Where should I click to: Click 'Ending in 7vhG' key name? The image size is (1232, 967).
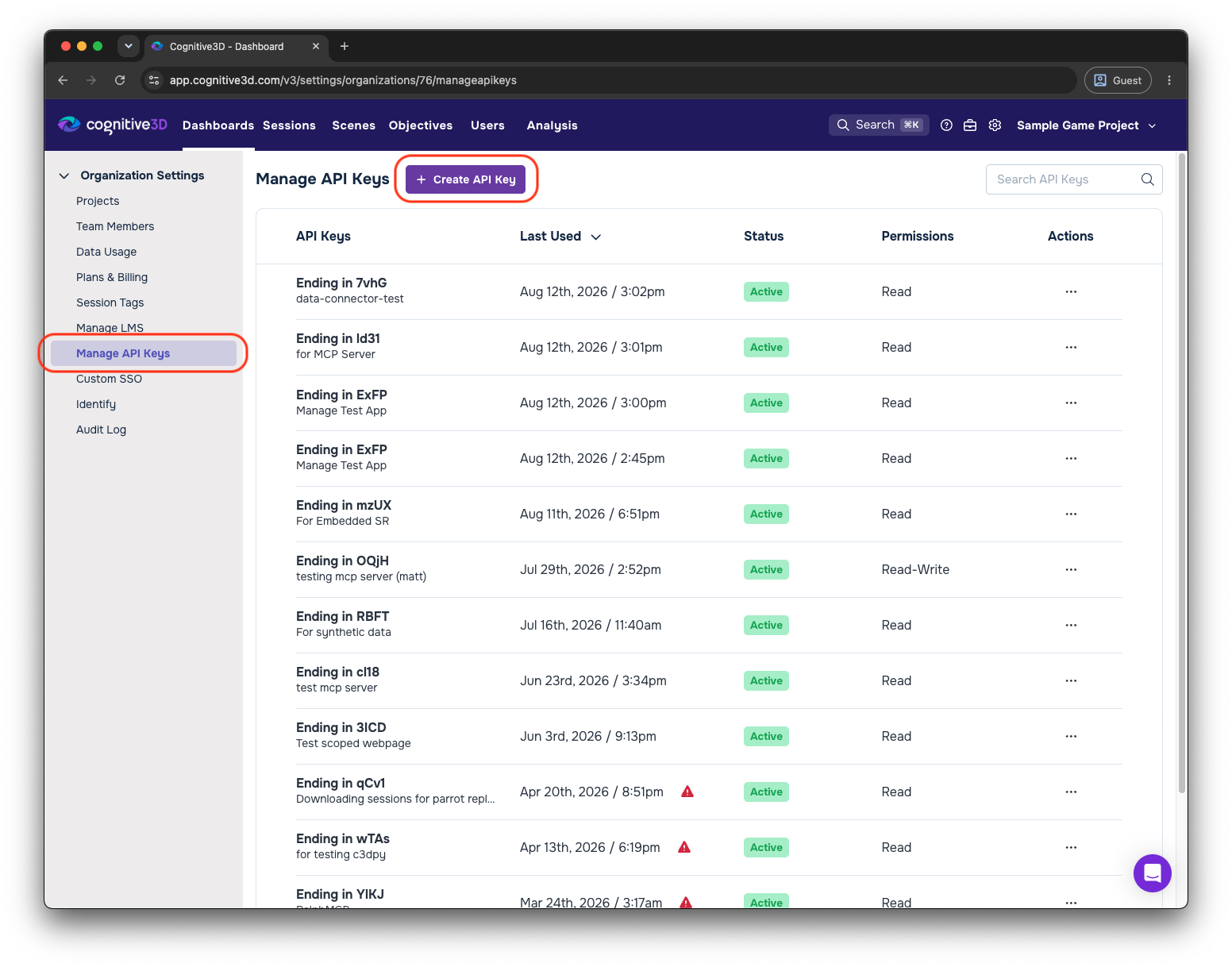click(x=341, y=283)
